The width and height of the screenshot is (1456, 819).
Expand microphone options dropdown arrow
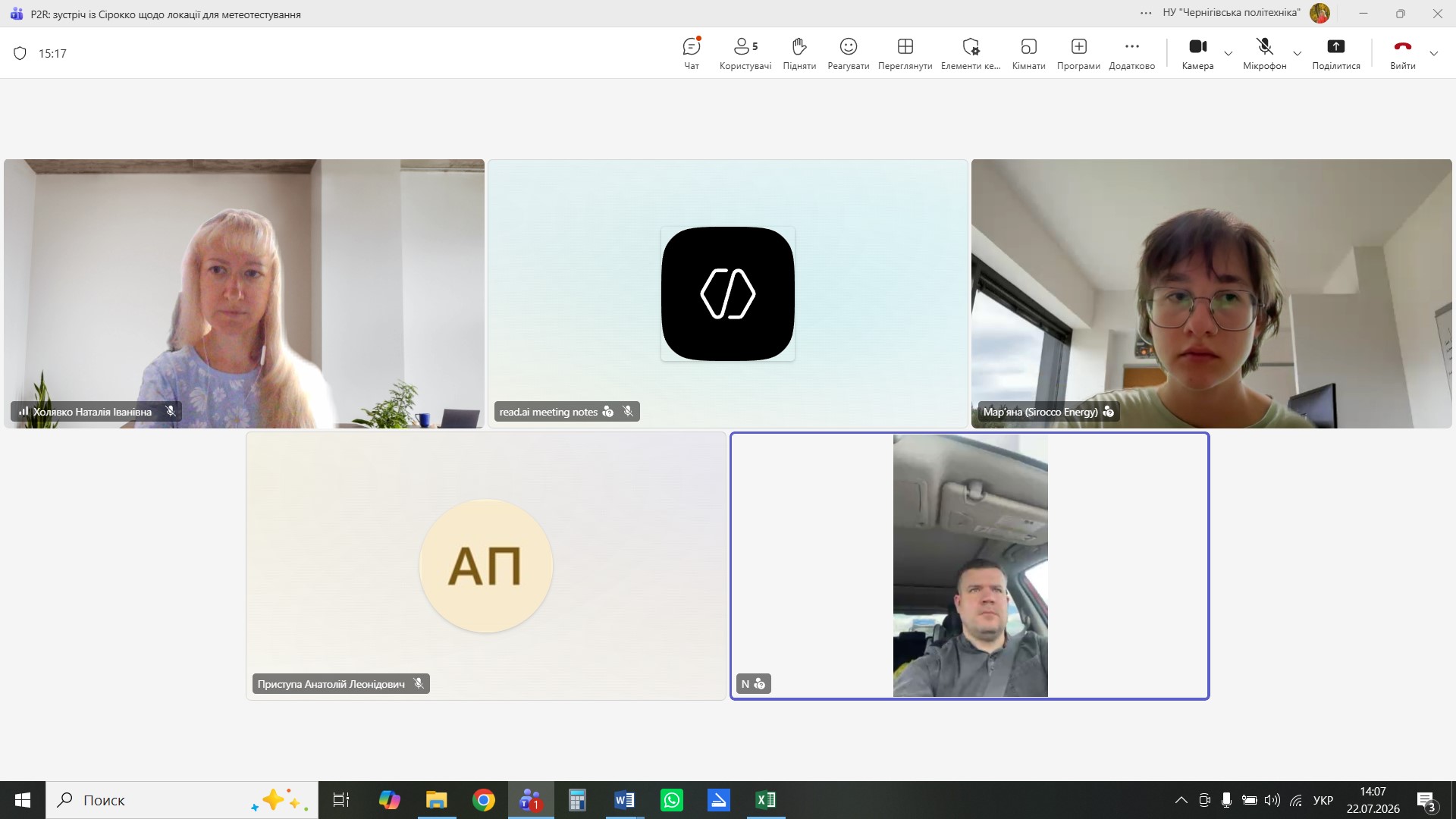click(x=1298, y=54)
